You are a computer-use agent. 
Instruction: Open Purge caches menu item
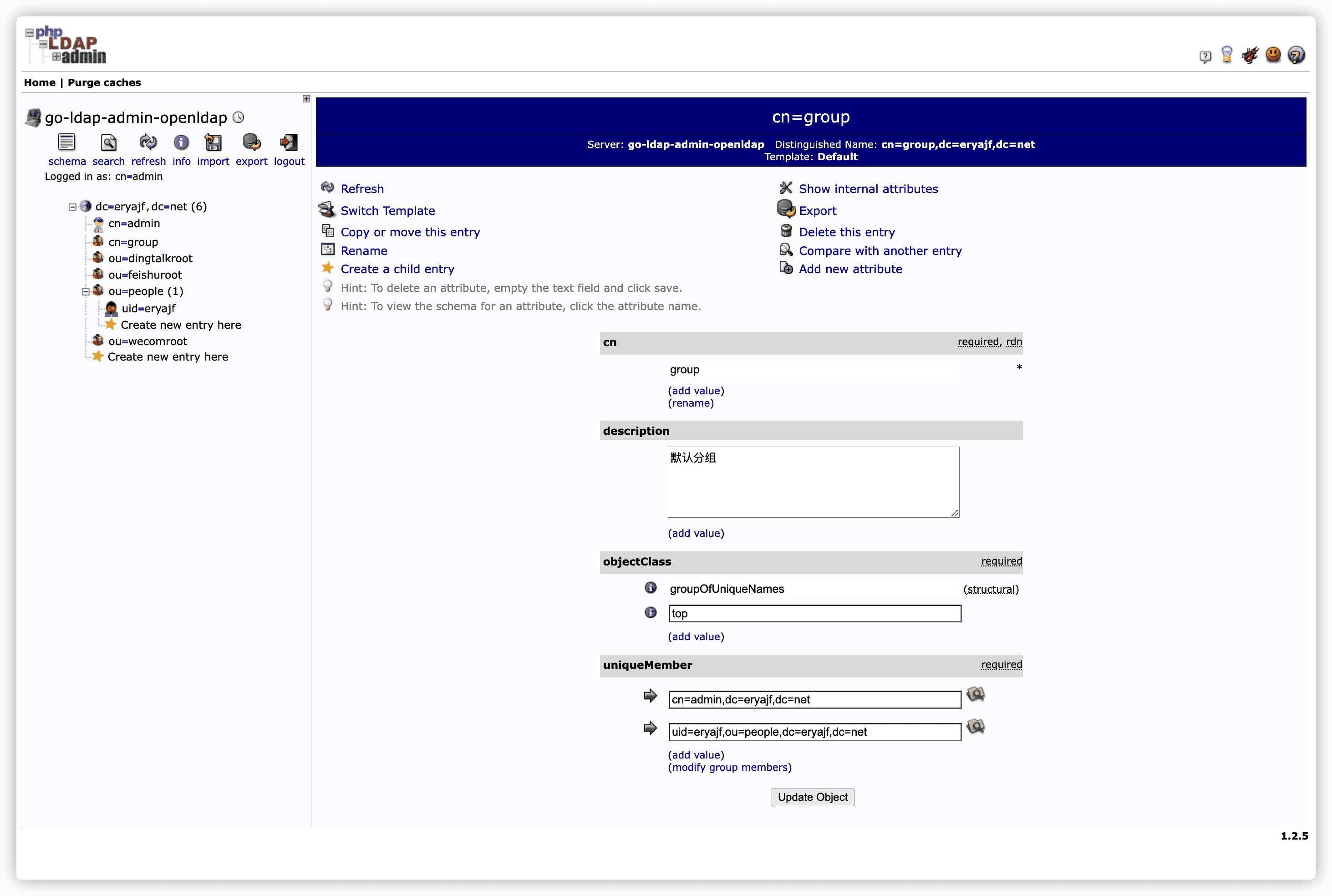click(x=104, y=82)
